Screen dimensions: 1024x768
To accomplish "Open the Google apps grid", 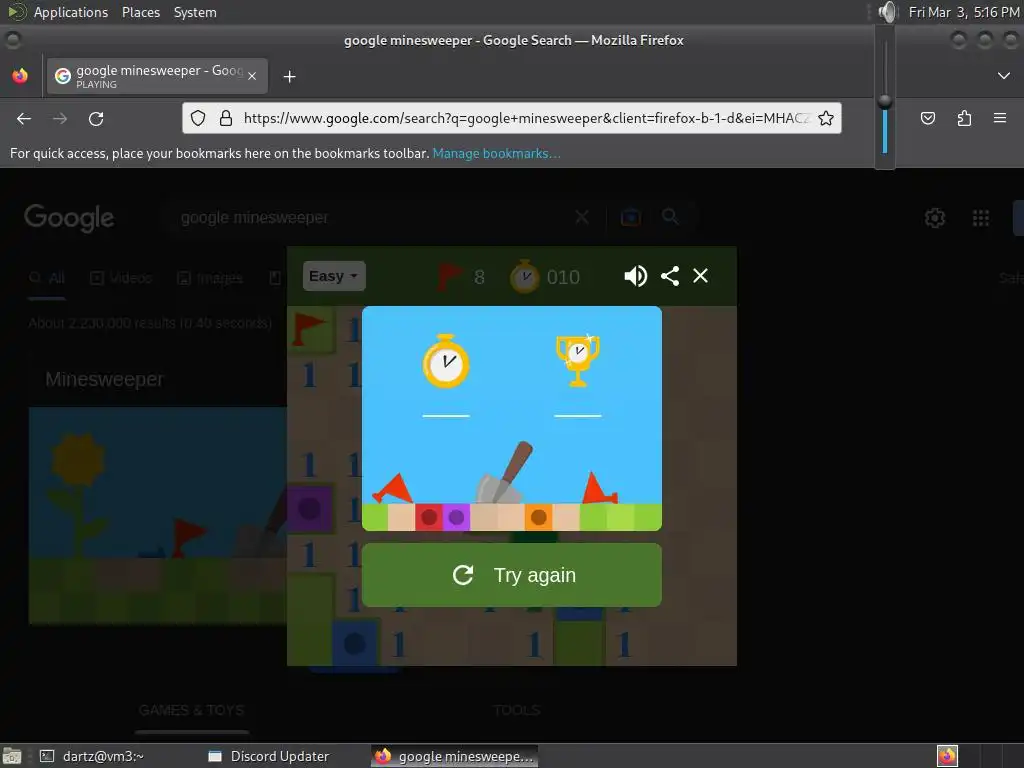I will point(980,217).
